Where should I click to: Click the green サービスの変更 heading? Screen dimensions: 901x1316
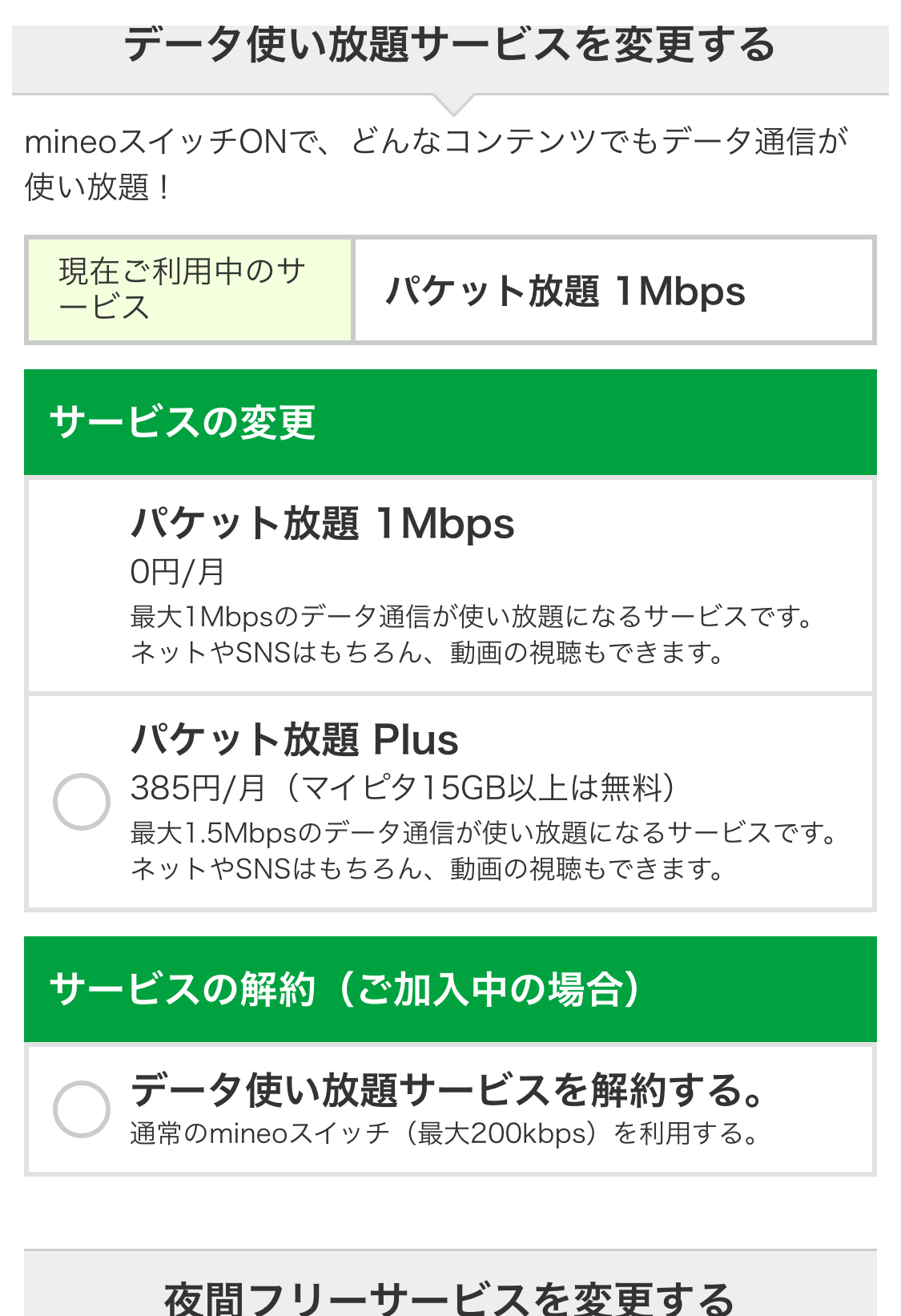[183, 422]
